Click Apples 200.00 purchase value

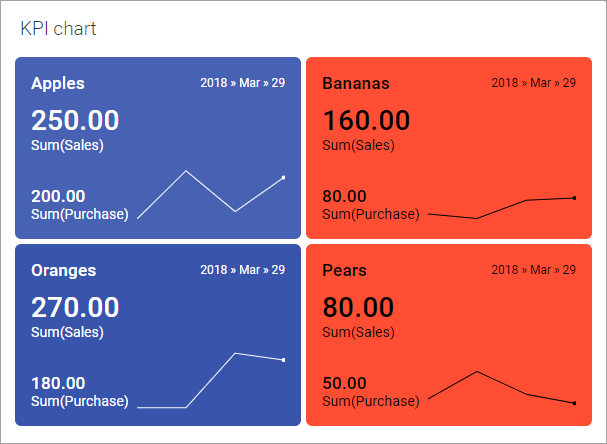(x=58, y=196)
